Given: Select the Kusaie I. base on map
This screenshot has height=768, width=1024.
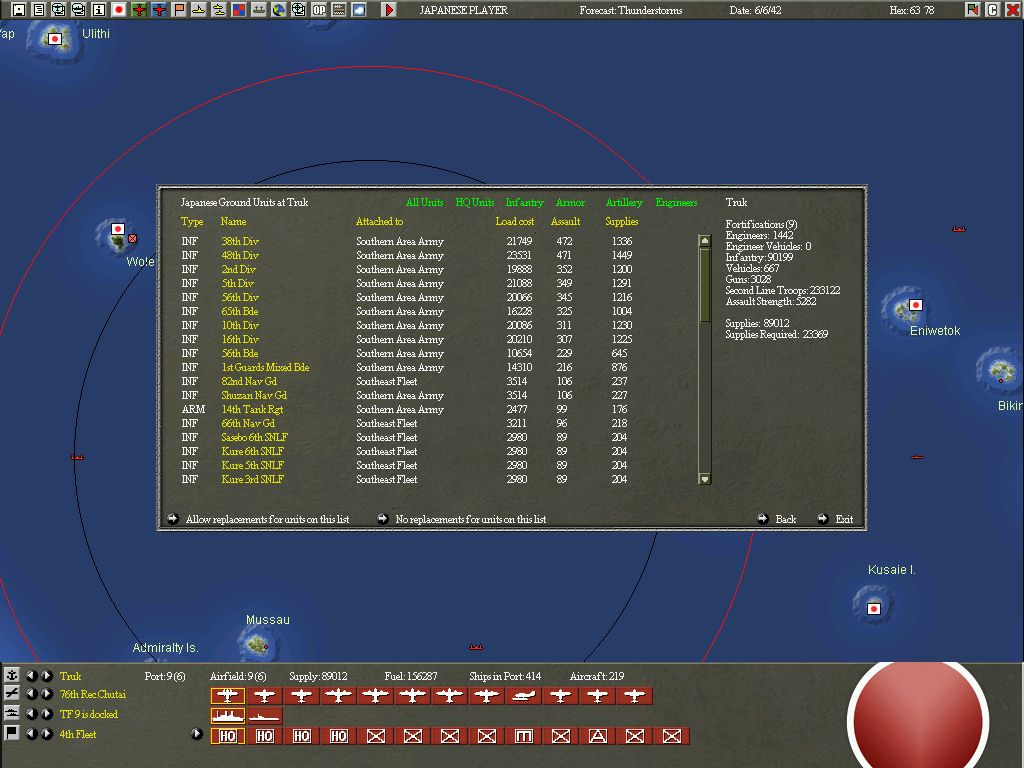Looking at the screenshot, I should pyautogui.click(x=874, y=609).
